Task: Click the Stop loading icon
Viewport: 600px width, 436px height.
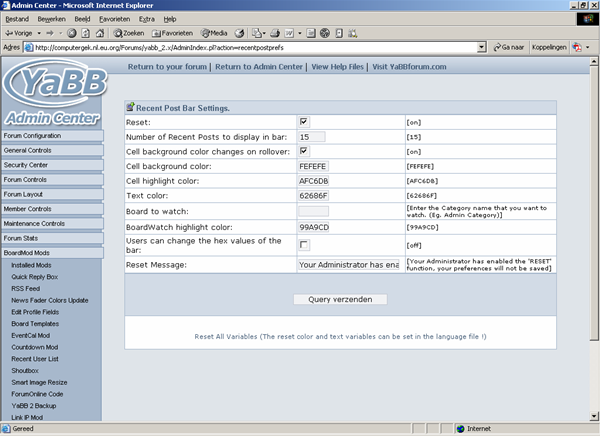Action: (x=72, y=33)
